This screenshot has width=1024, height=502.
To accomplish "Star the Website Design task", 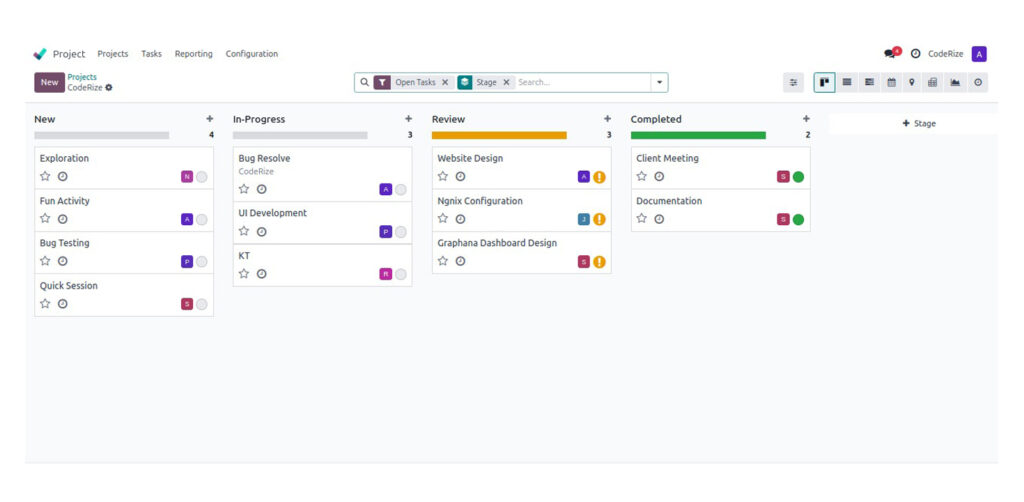I will tap(443, 177).
